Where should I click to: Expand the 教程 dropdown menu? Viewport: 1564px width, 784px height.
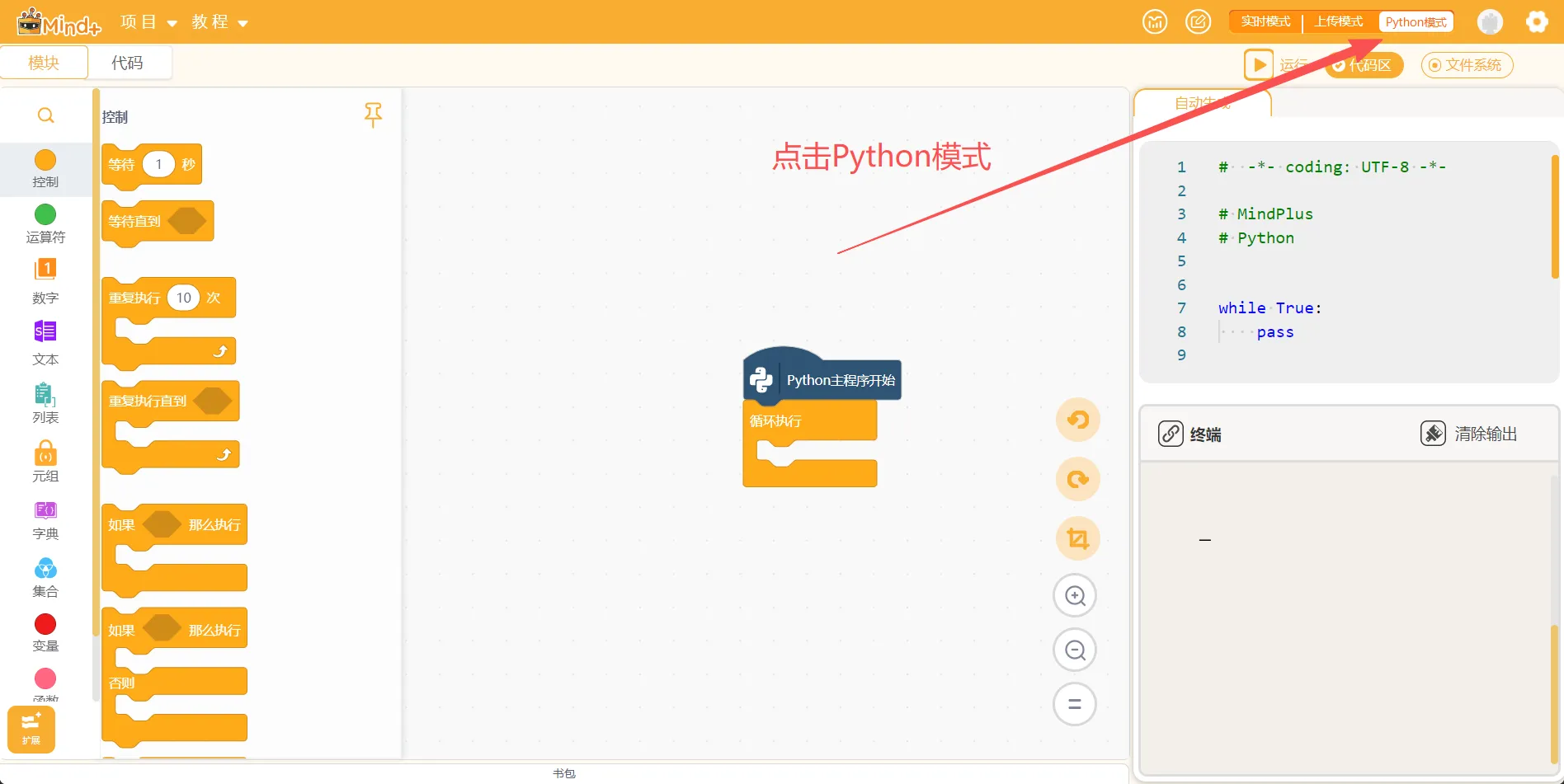click(219, 22)
